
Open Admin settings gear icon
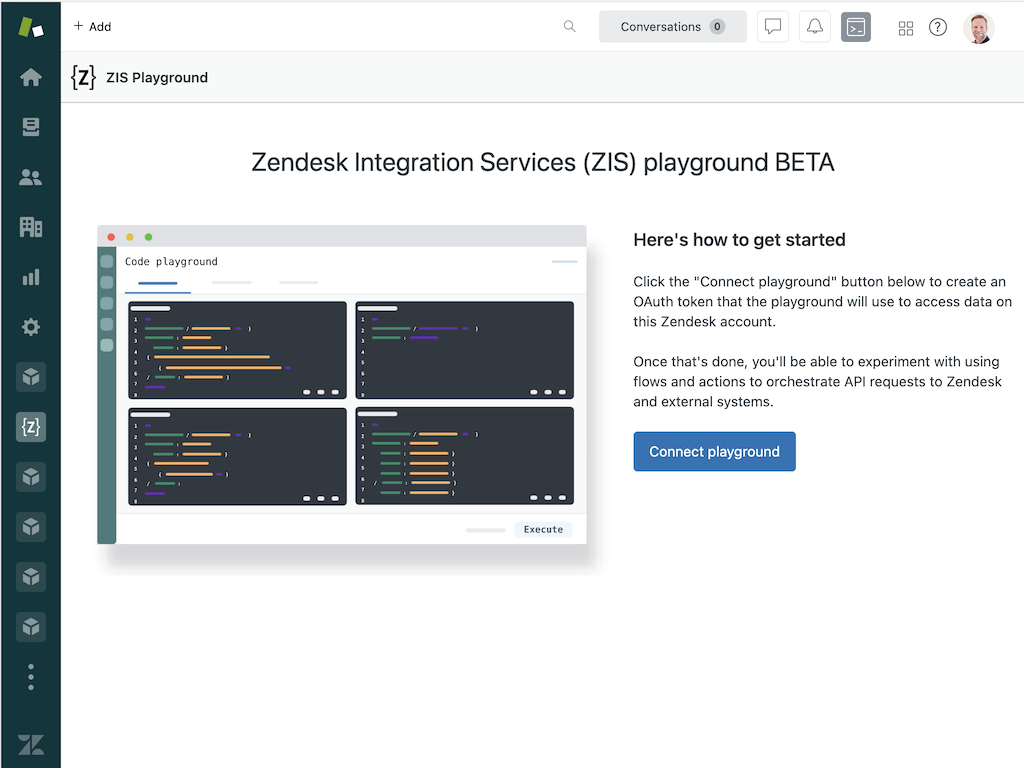[x=31, y=327]
